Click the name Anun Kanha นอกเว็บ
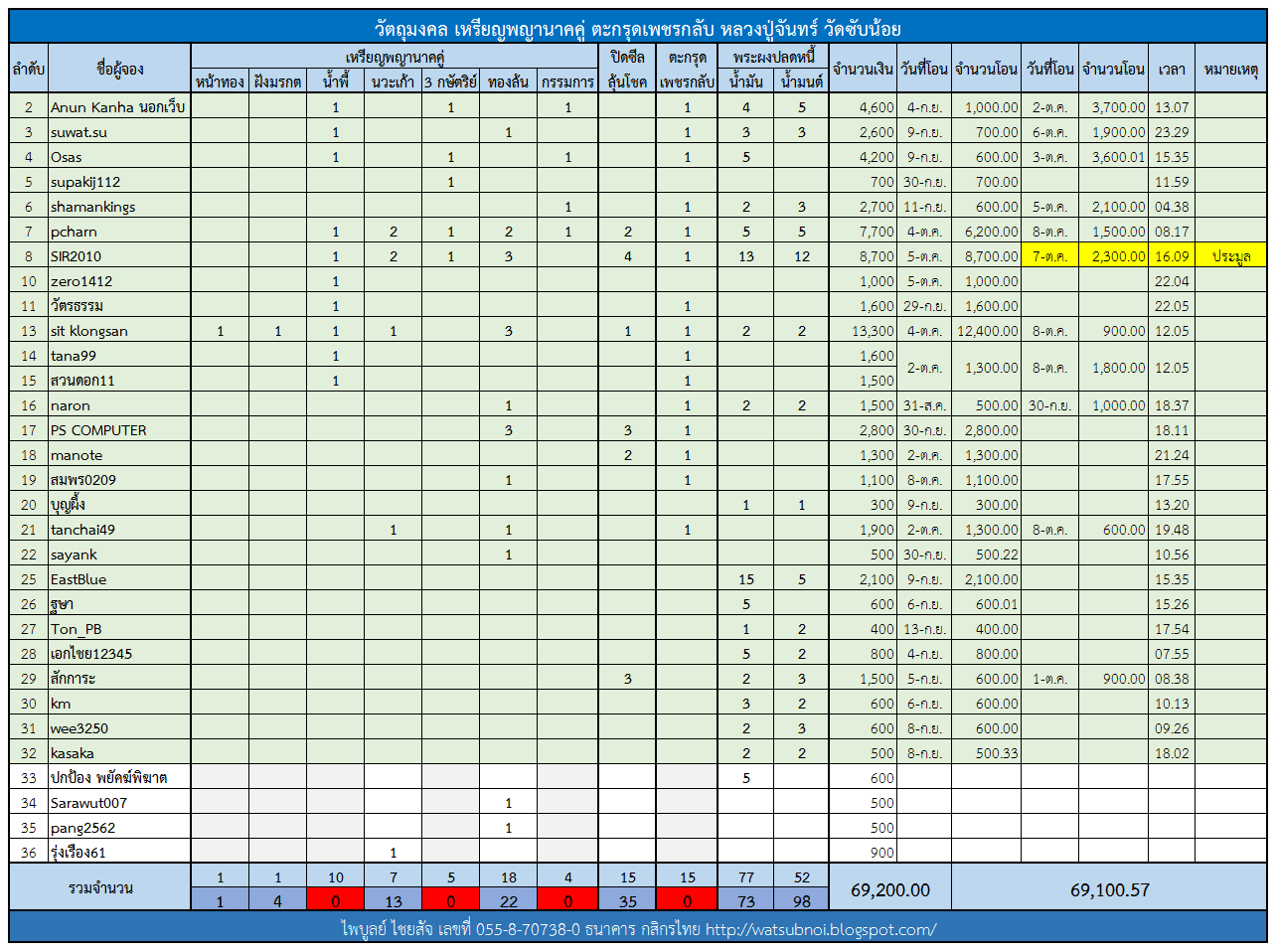 [x=119, y=107]
